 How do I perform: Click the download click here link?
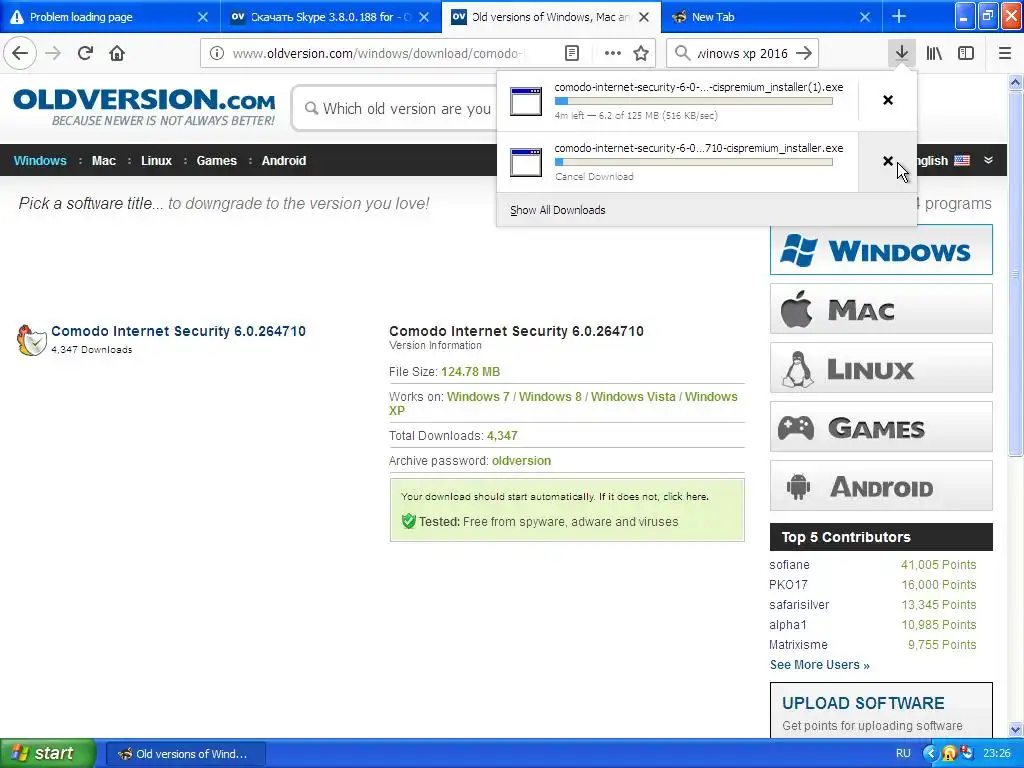685,496
